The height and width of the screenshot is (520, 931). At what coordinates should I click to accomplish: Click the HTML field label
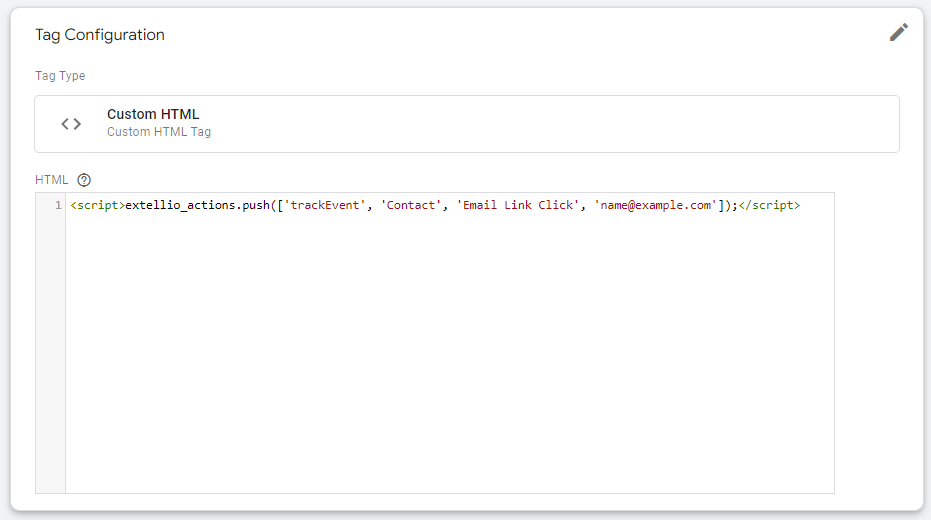pyautogui.click(x=52, y=180)
